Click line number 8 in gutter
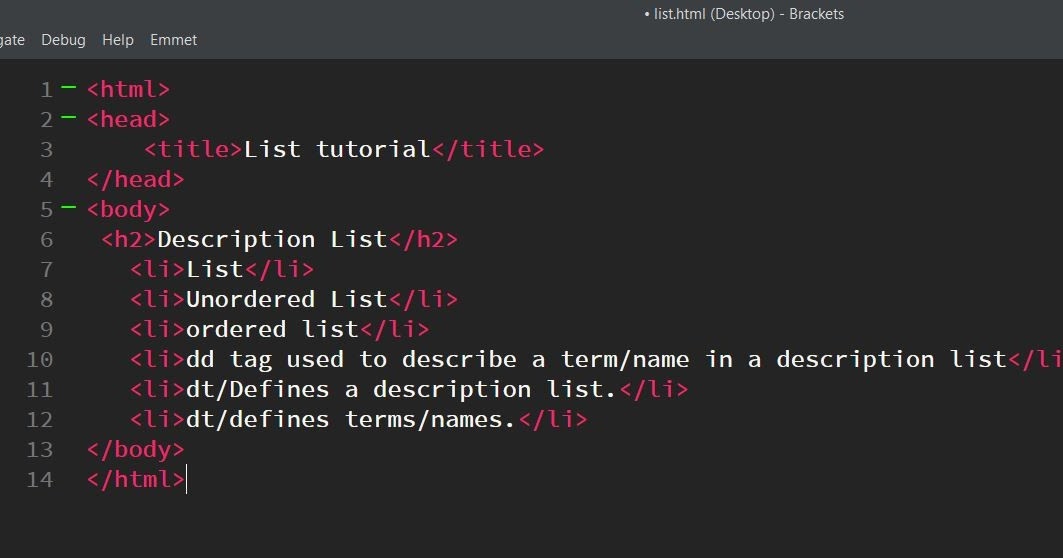 point(46,299)
